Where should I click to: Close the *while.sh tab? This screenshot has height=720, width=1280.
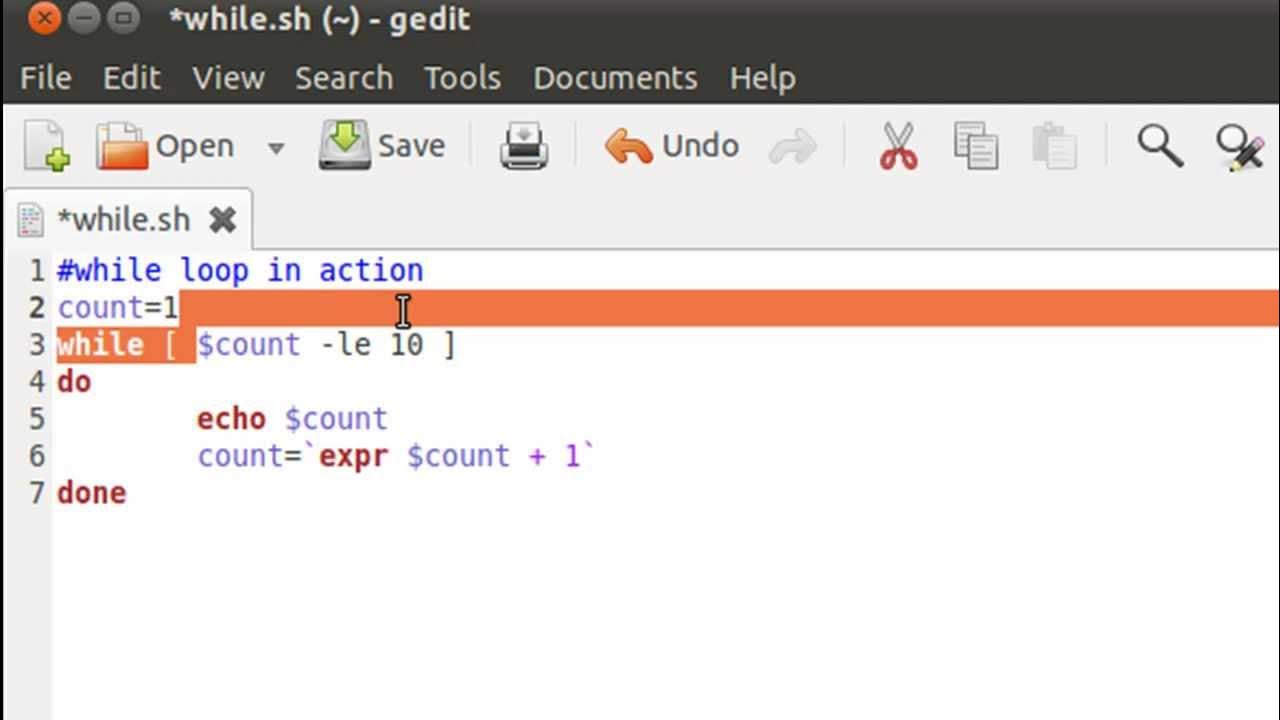coord(222,219)
